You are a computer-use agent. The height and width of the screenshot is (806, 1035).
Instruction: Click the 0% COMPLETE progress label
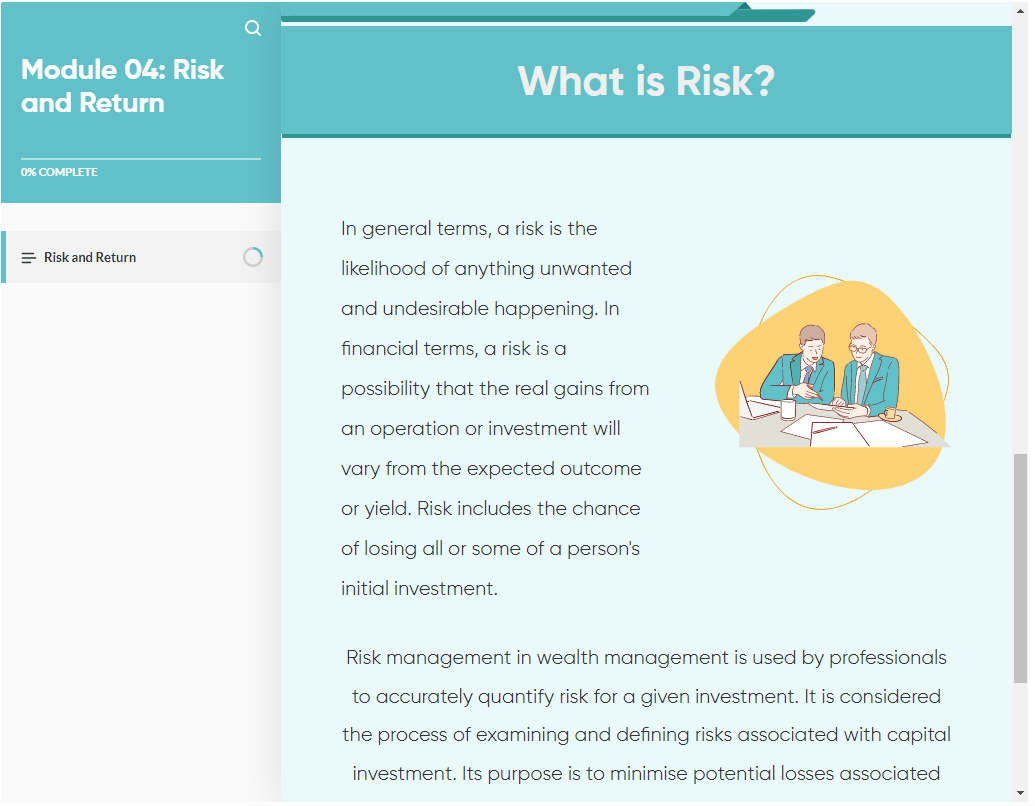(59, 172)
